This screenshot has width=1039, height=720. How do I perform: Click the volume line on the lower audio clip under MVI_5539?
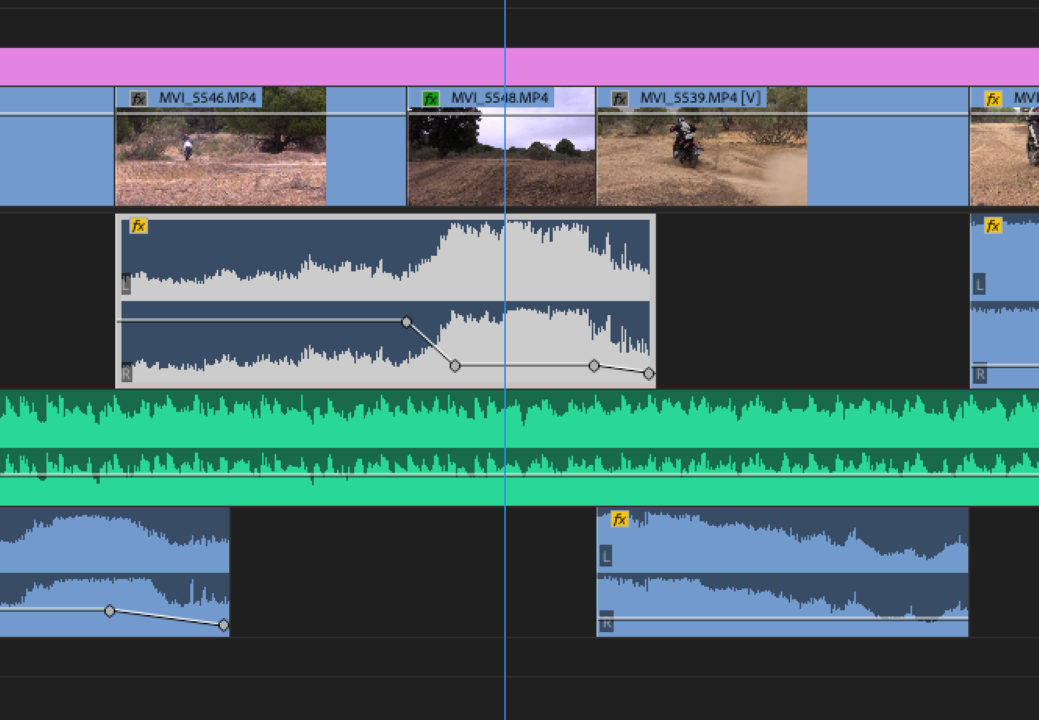[x=783, y=619]
